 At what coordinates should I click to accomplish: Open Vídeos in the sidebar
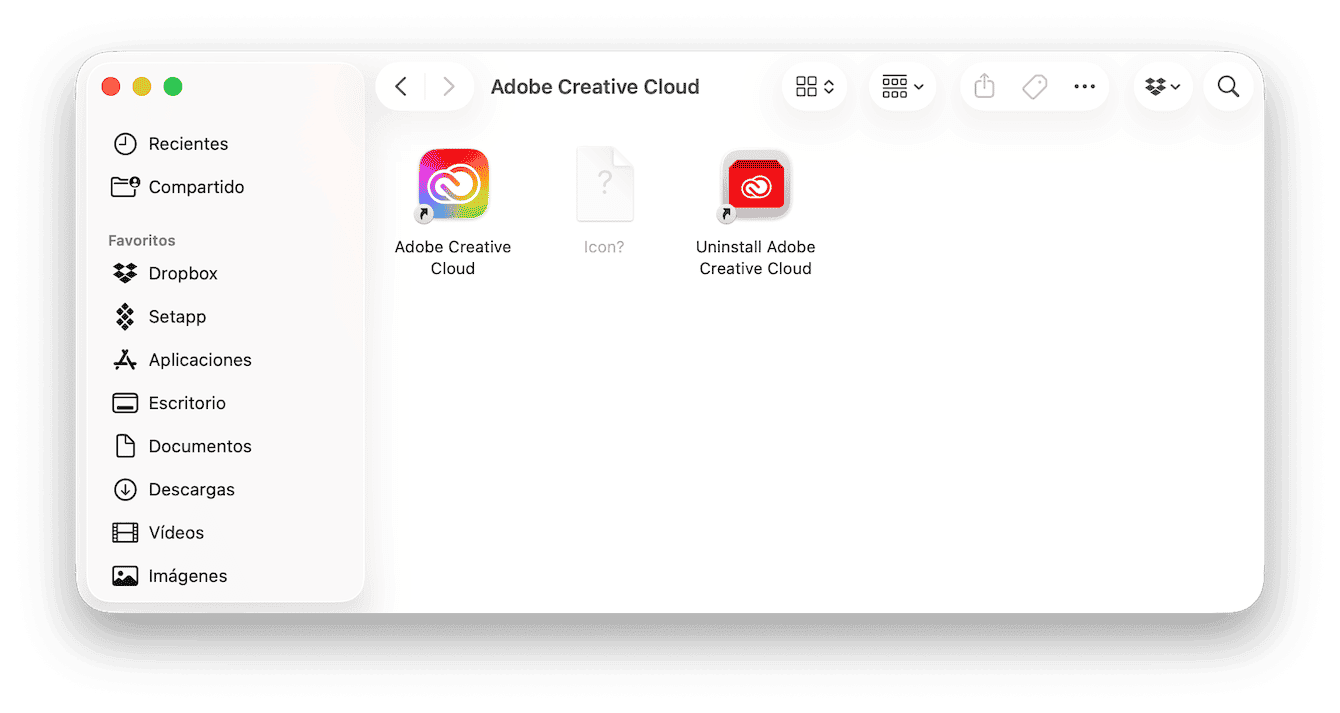click(x=228, y=532)
